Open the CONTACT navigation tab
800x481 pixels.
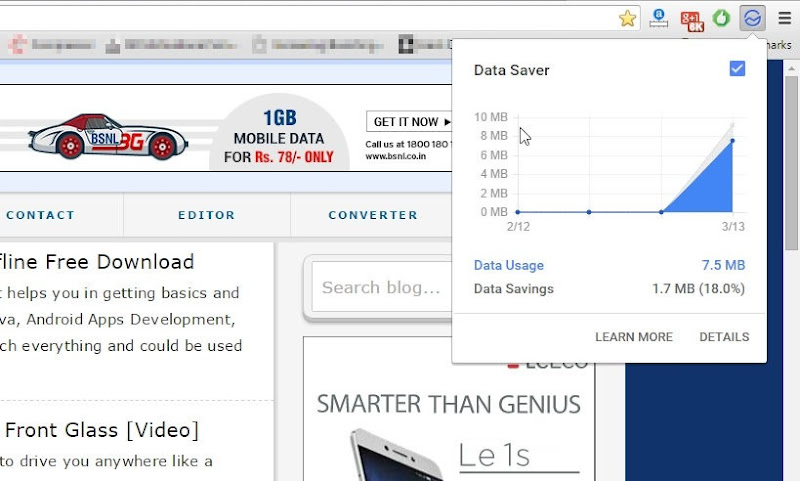tap(40, 215)
